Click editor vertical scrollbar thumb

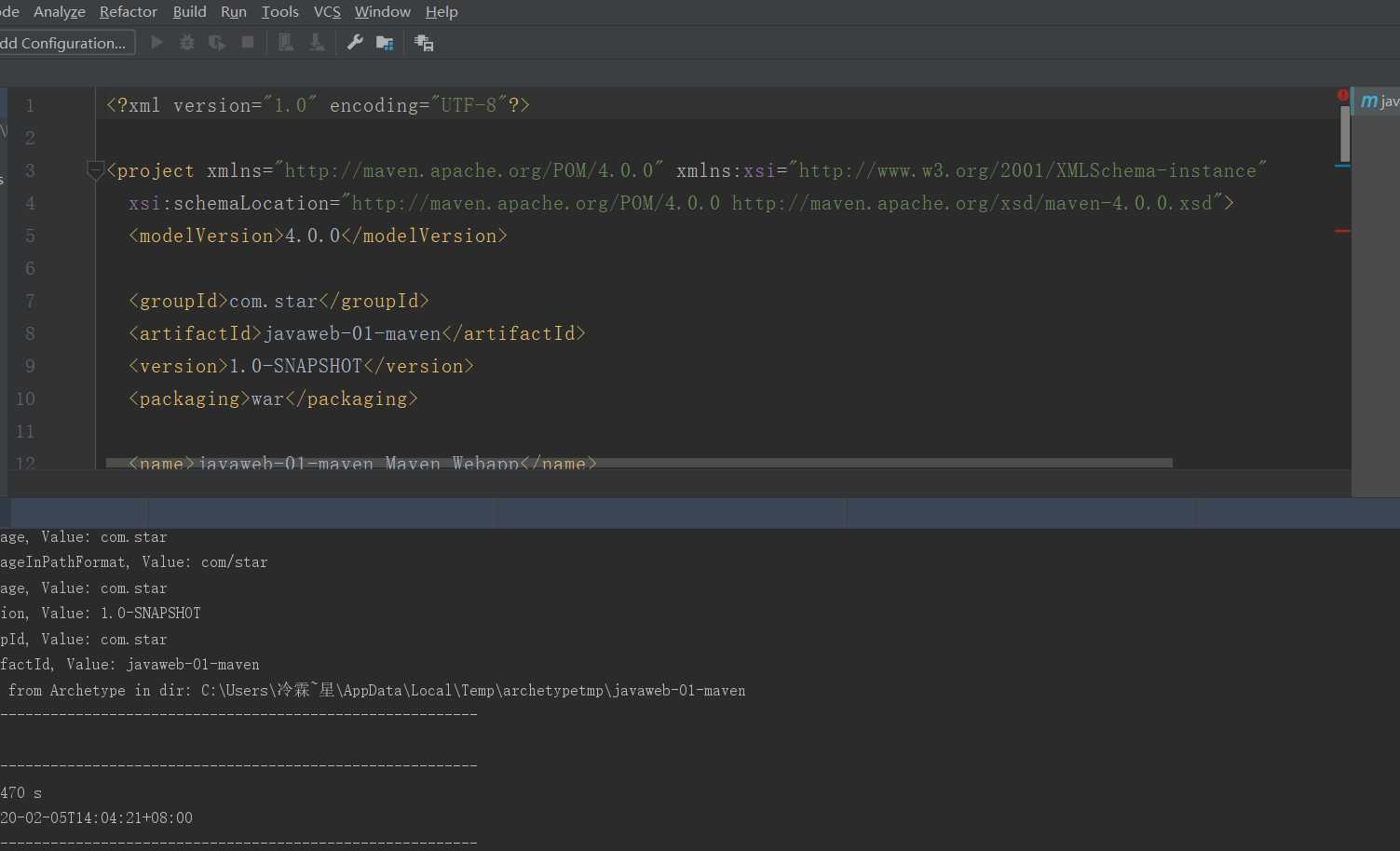[1345, 134]
